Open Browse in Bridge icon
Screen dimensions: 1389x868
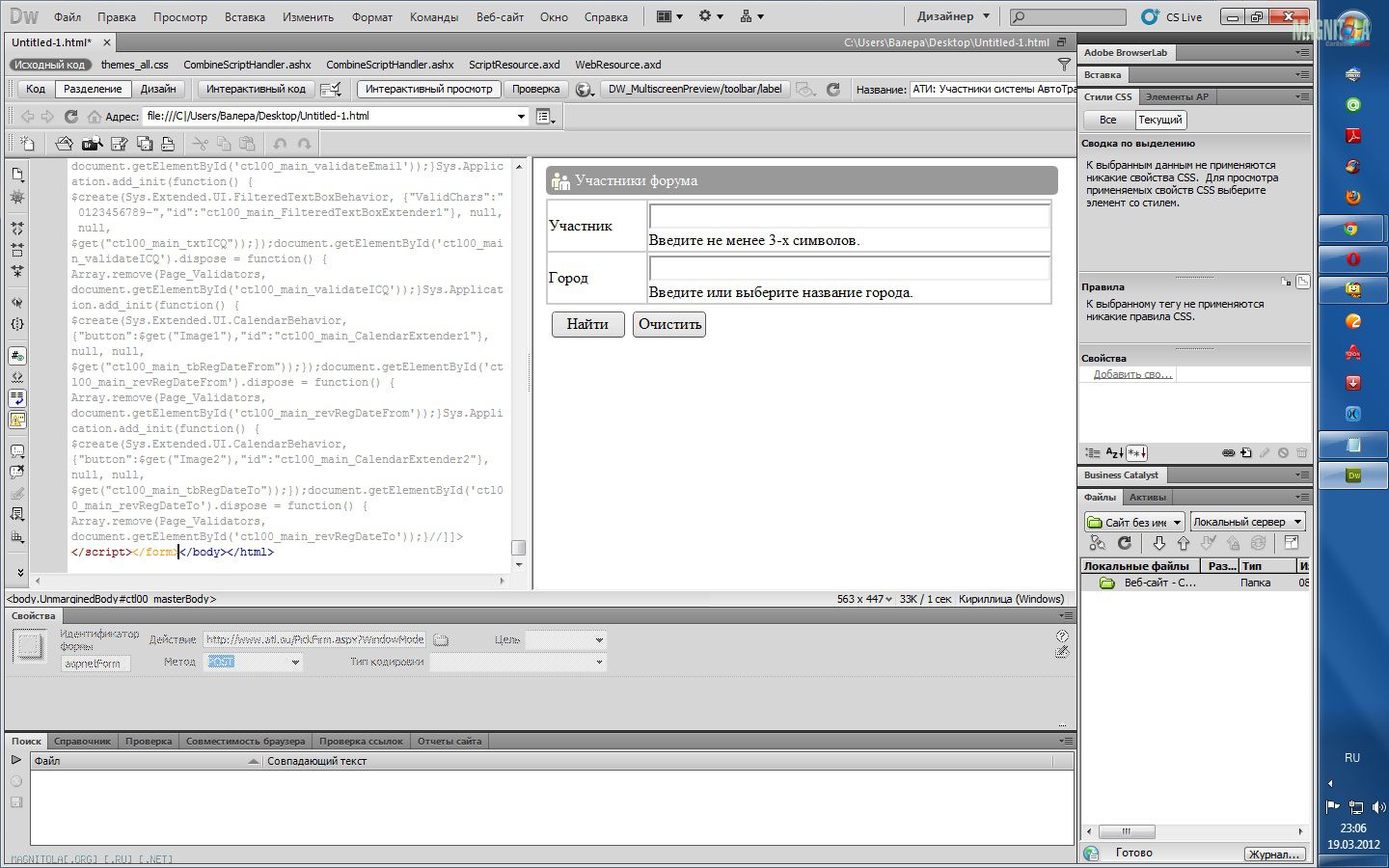pos(93,144)
